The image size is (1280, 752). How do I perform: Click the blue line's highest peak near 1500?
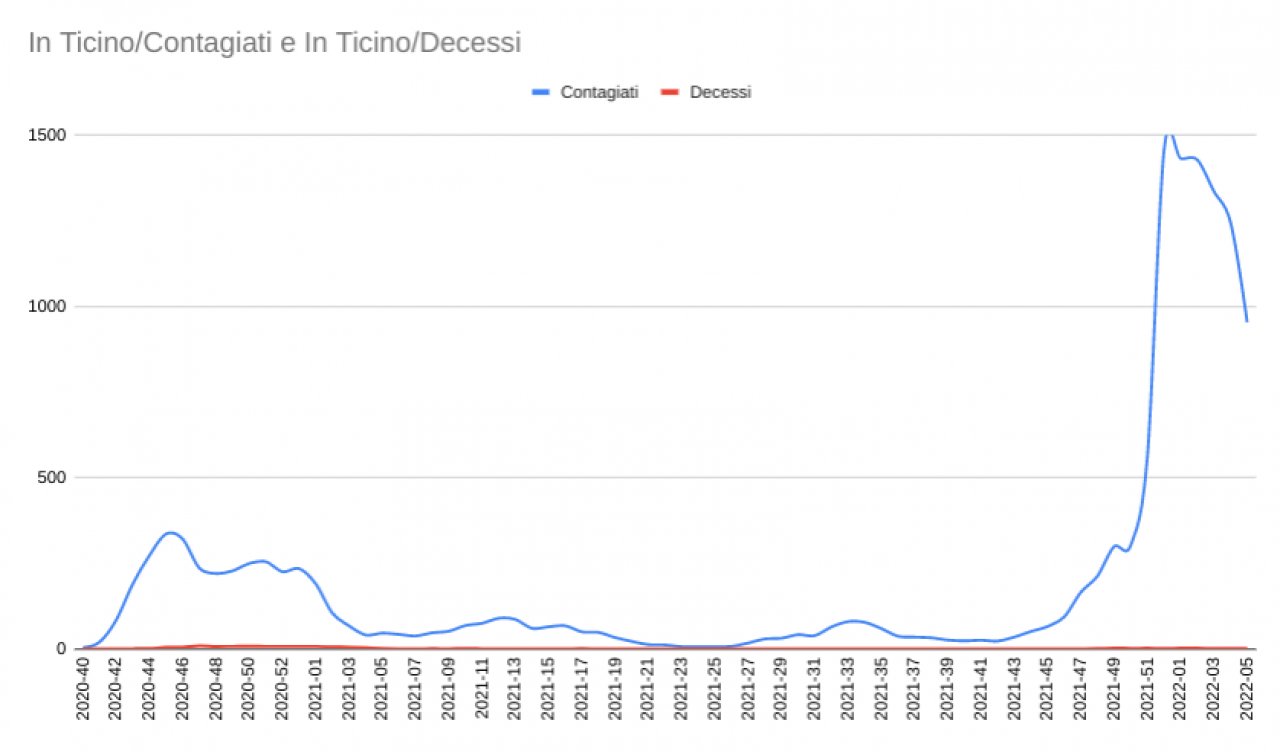pos(1169,134)
